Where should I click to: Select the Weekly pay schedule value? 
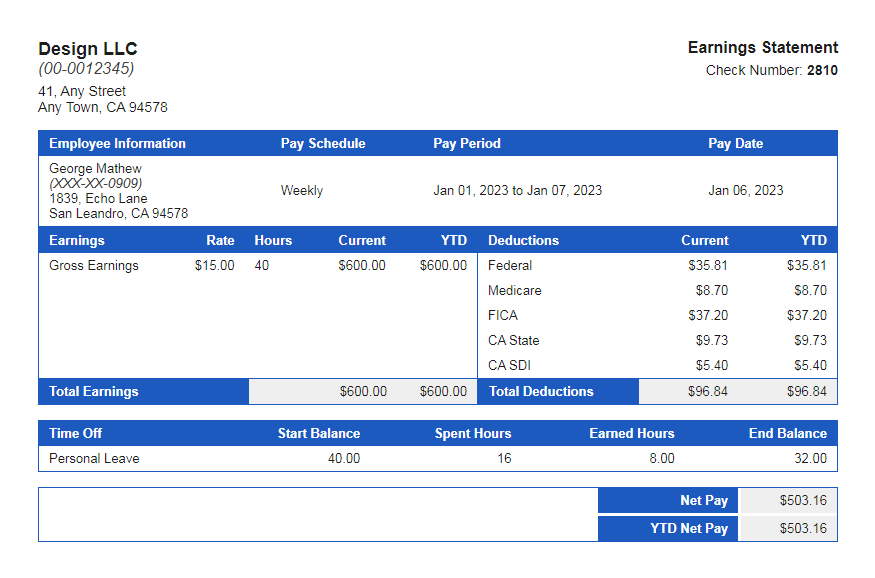[302, 190]
